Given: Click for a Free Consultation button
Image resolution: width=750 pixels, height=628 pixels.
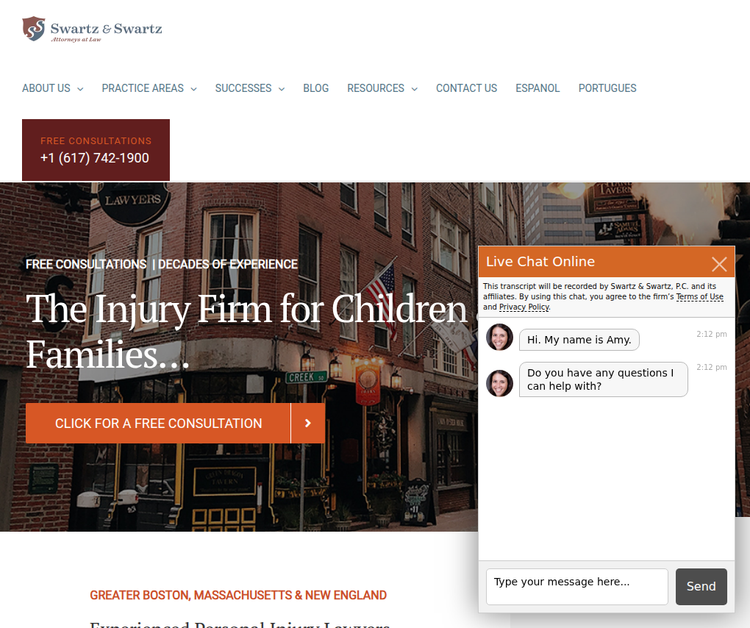Looking at the screenshot, I should pyautogui.click(x=158, y=423).
